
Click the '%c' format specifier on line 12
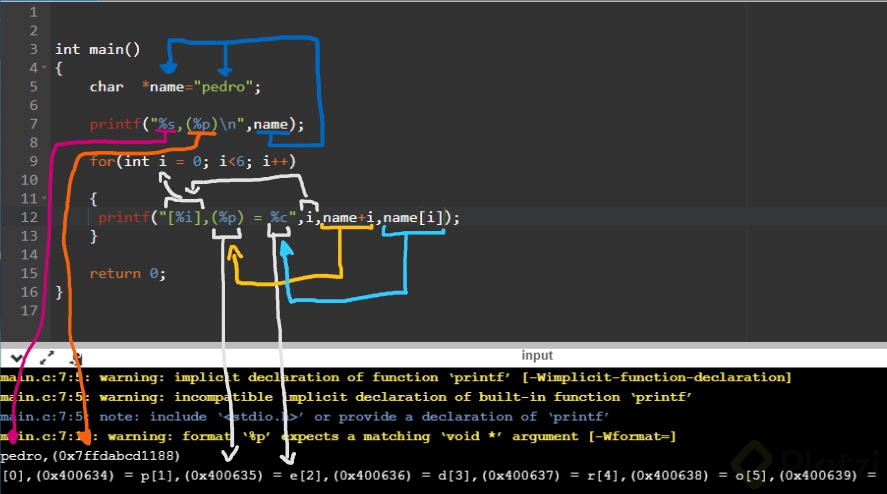pyautogui.click(x=279, y=217)
